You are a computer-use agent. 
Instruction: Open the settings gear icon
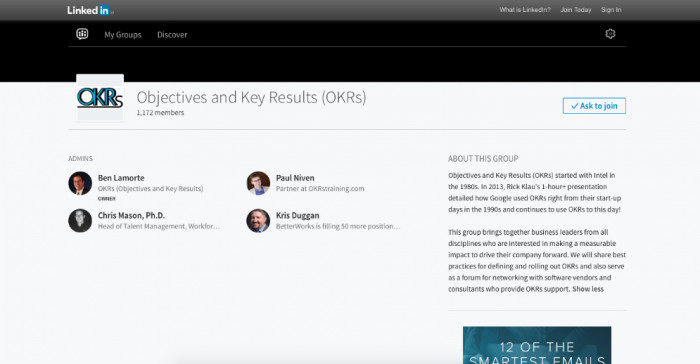click(610, 34)
